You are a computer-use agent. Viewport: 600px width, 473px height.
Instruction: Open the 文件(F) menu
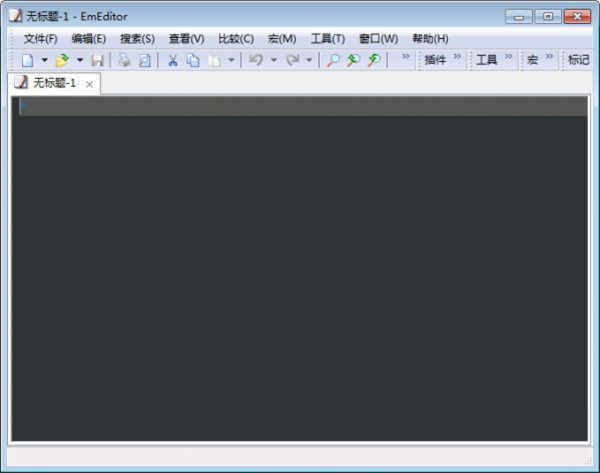tap(41, 39)
